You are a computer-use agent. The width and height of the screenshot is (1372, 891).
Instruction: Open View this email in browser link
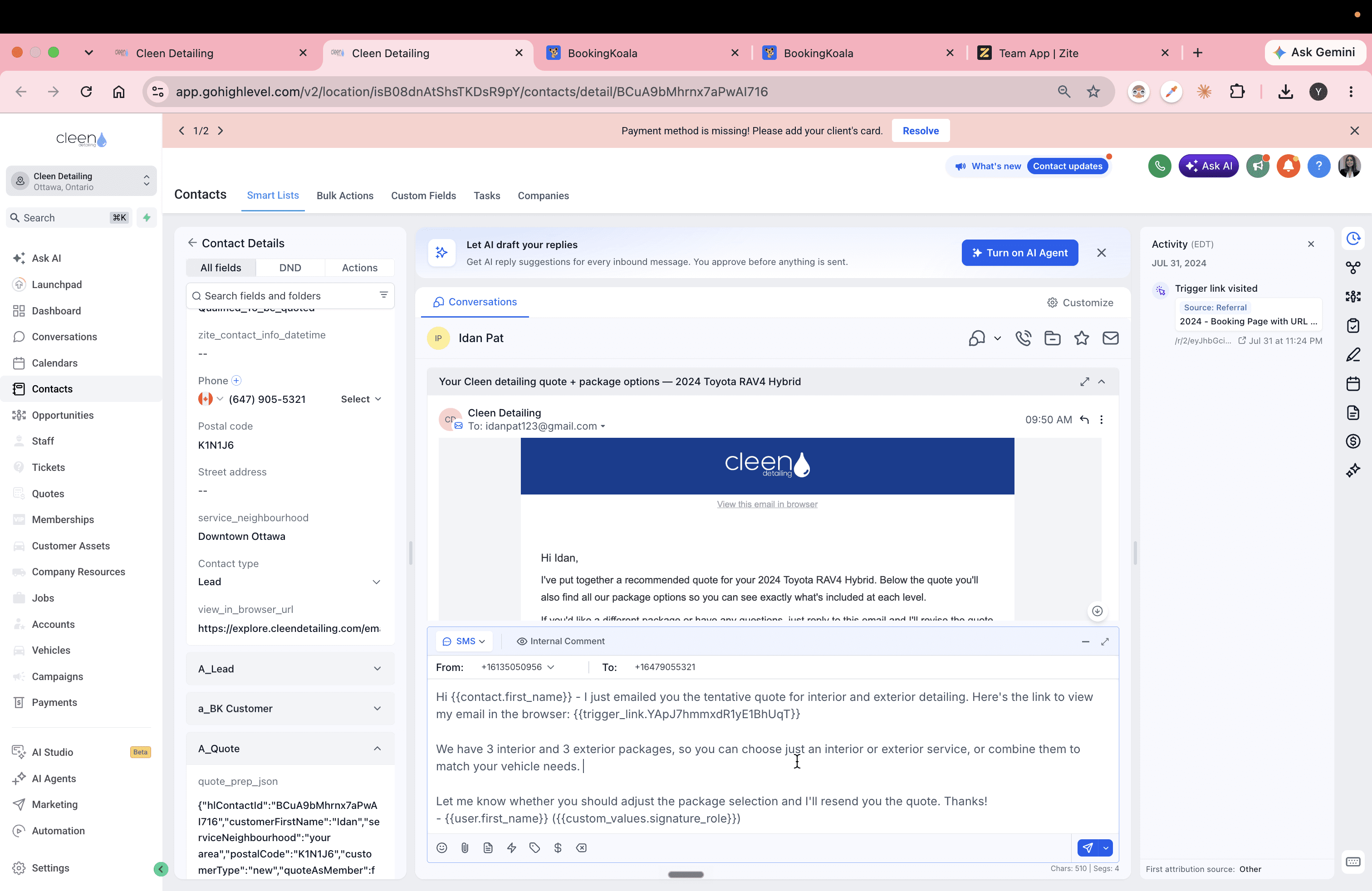pos(767,504)
